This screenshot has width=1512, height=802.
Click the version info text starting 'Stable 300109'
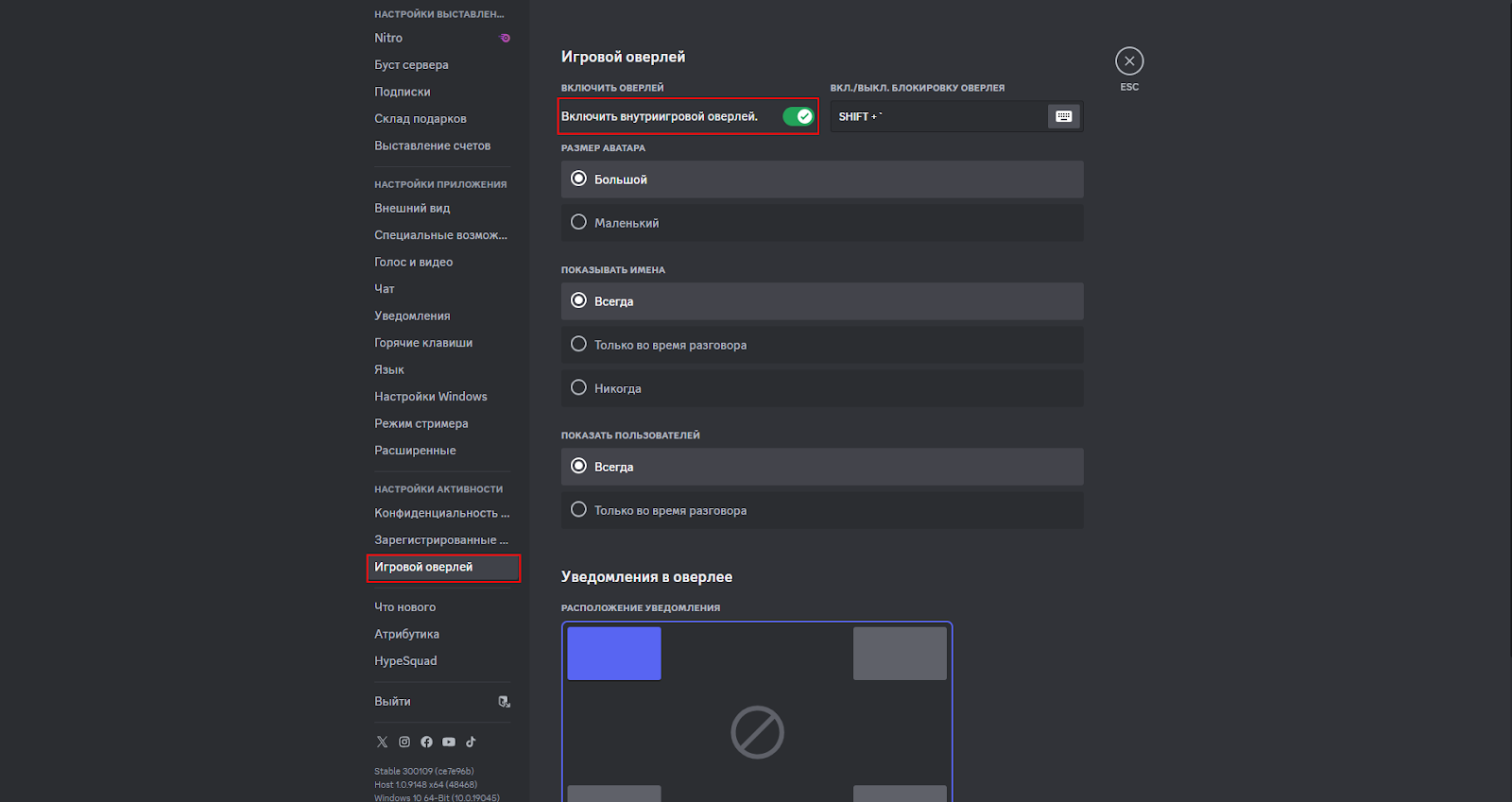tap(424, 772)
